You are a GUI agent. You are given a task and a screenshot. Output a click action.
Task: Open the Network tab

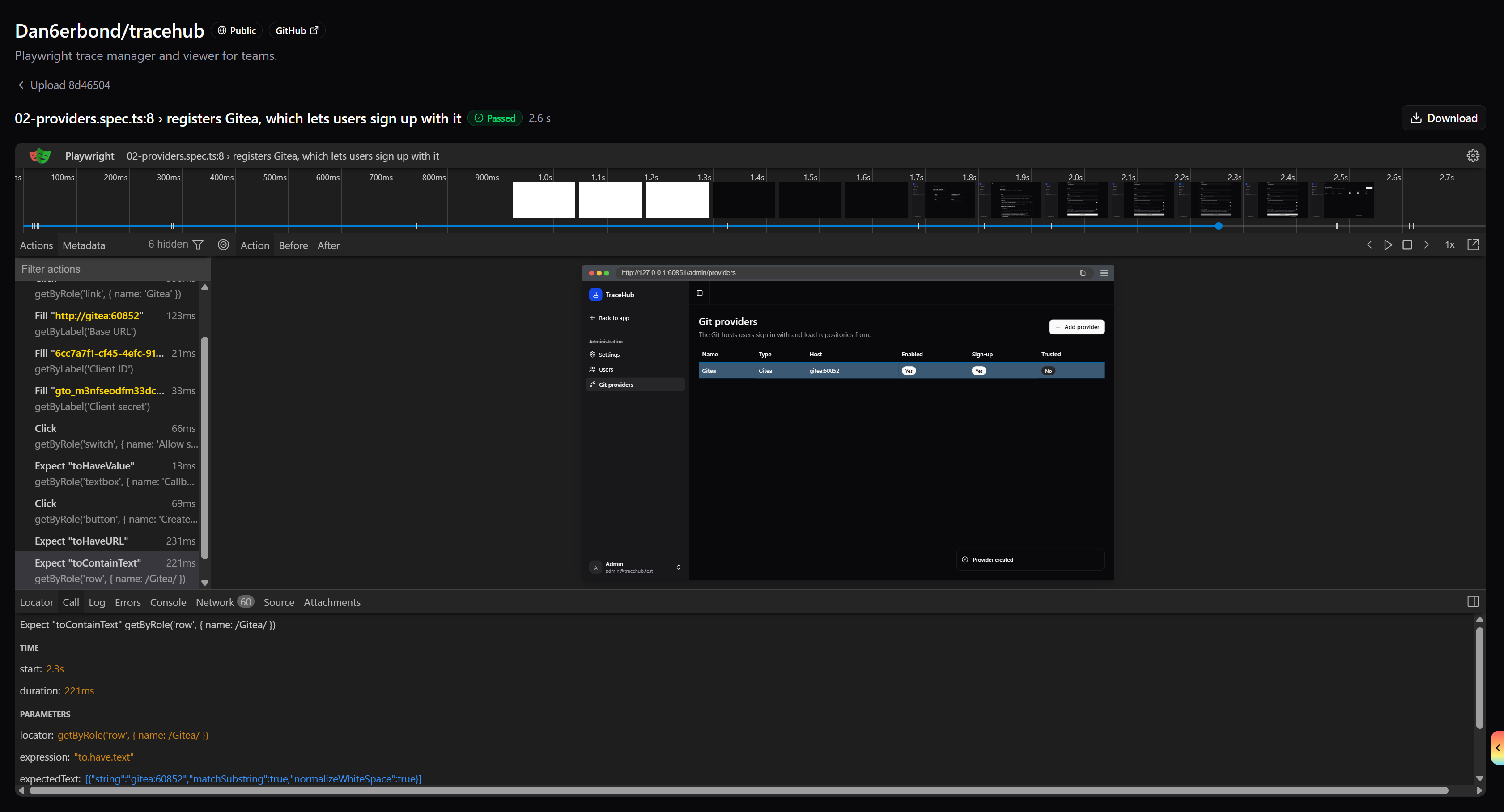pyautogui.click(x=224, y=602)
